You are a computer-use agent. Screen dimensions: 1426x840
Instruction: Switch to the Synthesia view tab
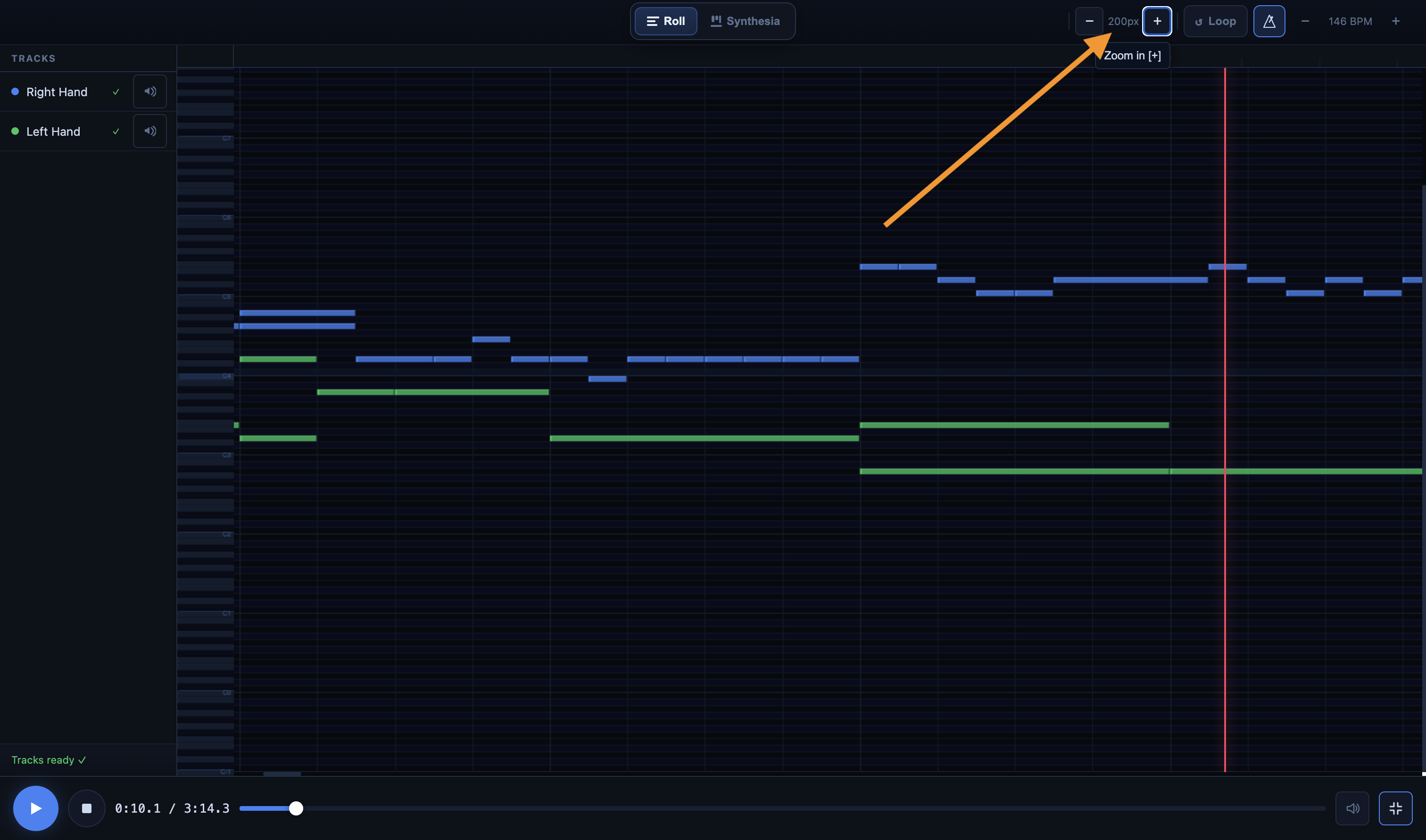pos(745,22)
